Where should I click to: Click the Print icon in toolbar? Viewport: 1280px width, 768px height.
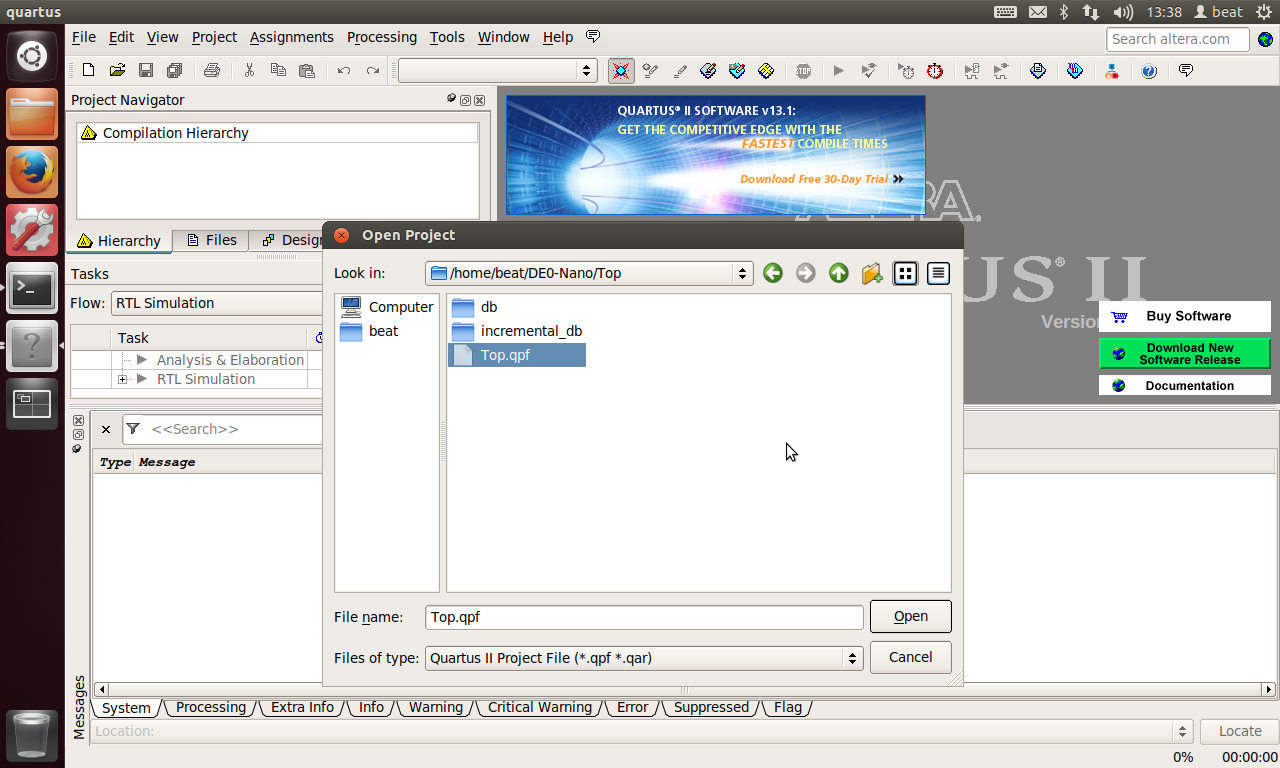(211, 71)
